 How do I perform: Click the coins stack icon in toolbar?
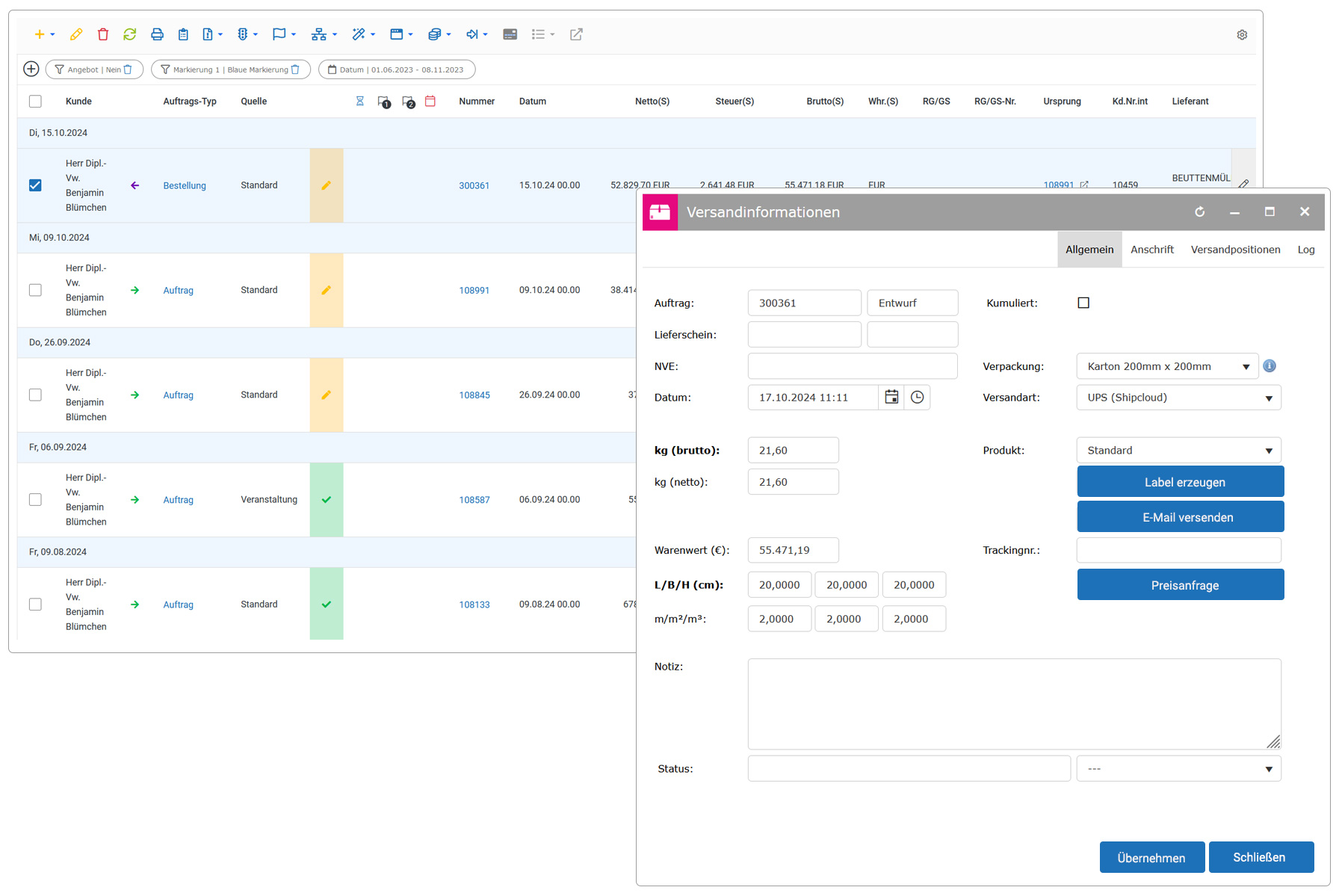point(434,34)
